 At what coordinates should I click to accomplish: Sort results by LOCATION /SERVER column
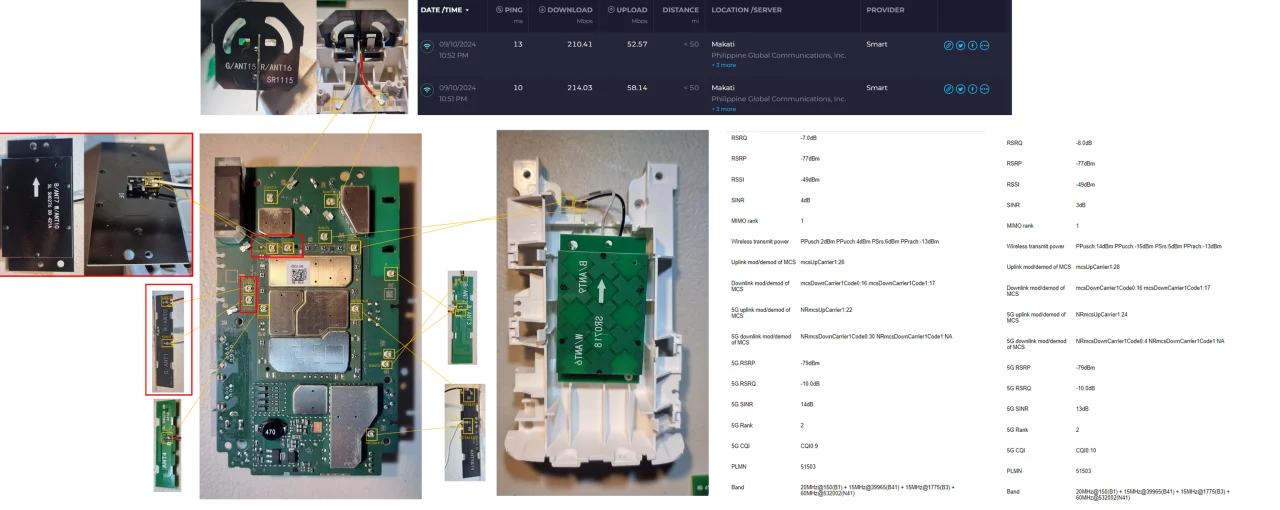[x=746, y=10]
